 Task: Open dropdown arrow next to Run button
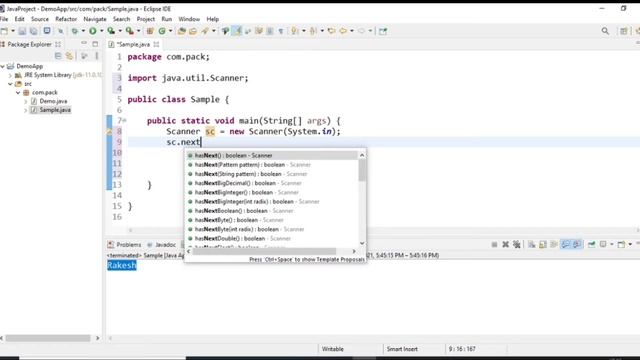[102, 31]
